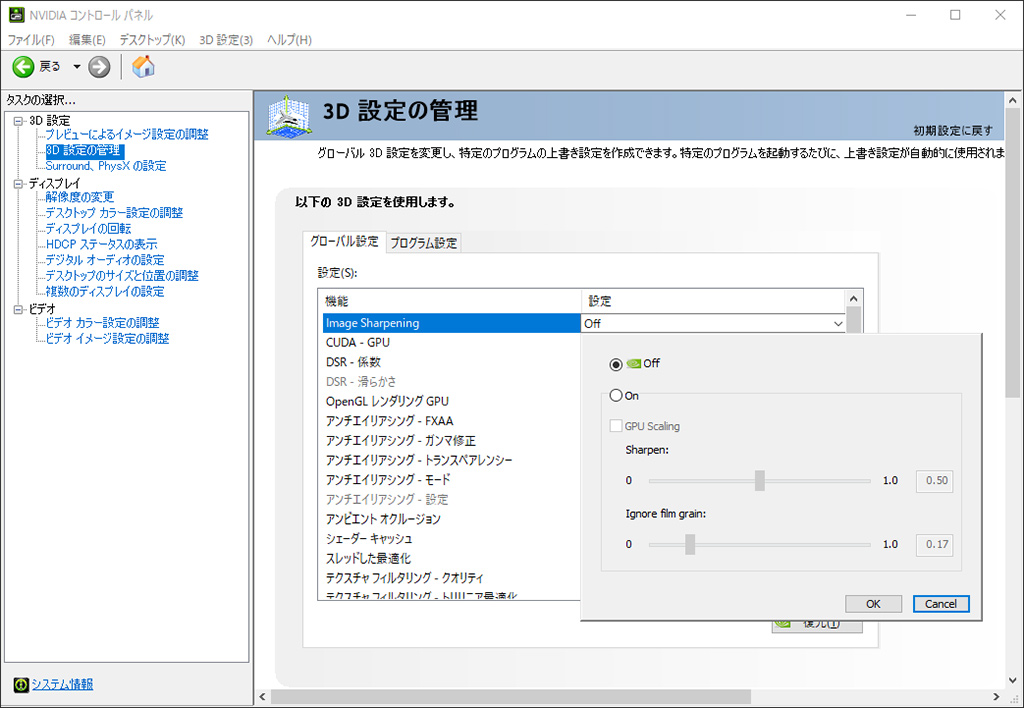The width and height of the screenshot is (1024, 708).
Task: Switch to the プログラム設定 tab
Action: [x=424, y=243]
